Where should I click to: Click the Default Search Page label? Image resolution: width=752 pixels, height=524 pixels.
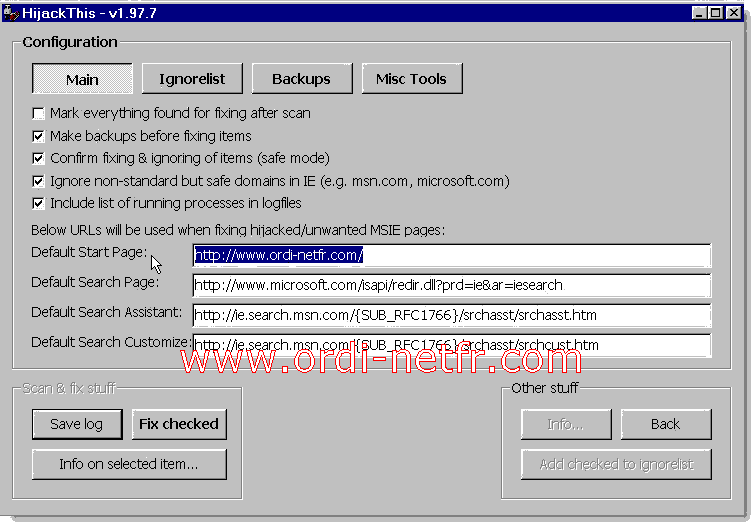95,282
